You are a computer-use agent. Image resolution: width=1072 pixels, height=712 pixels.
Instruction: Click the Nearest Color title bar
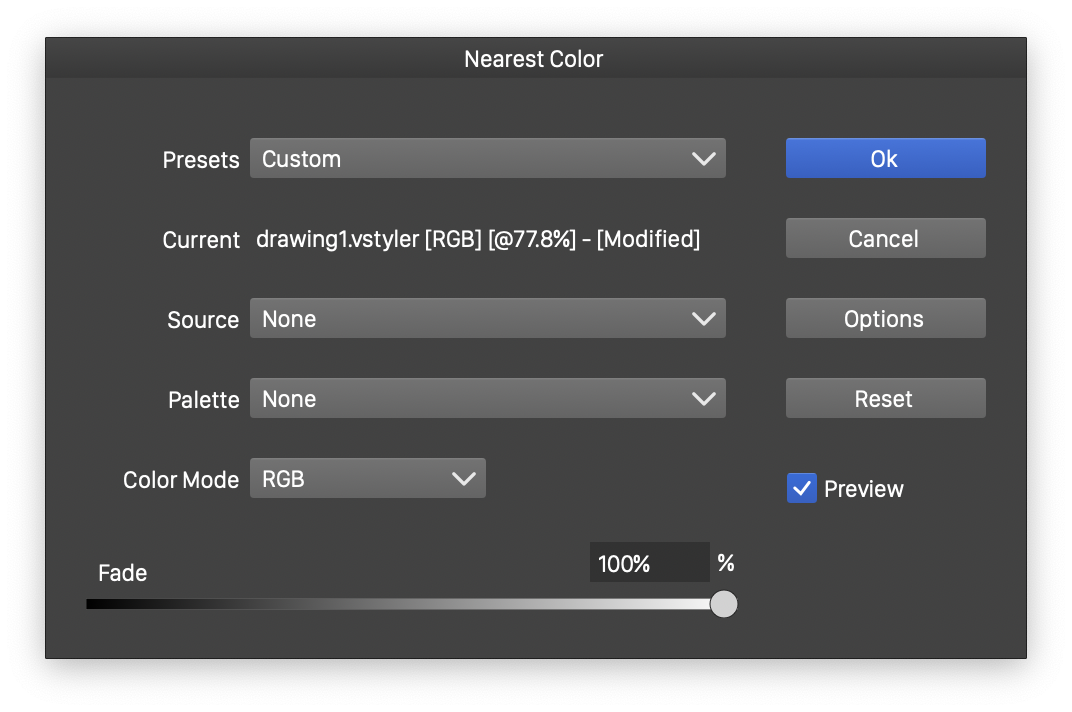pos(534,59)
